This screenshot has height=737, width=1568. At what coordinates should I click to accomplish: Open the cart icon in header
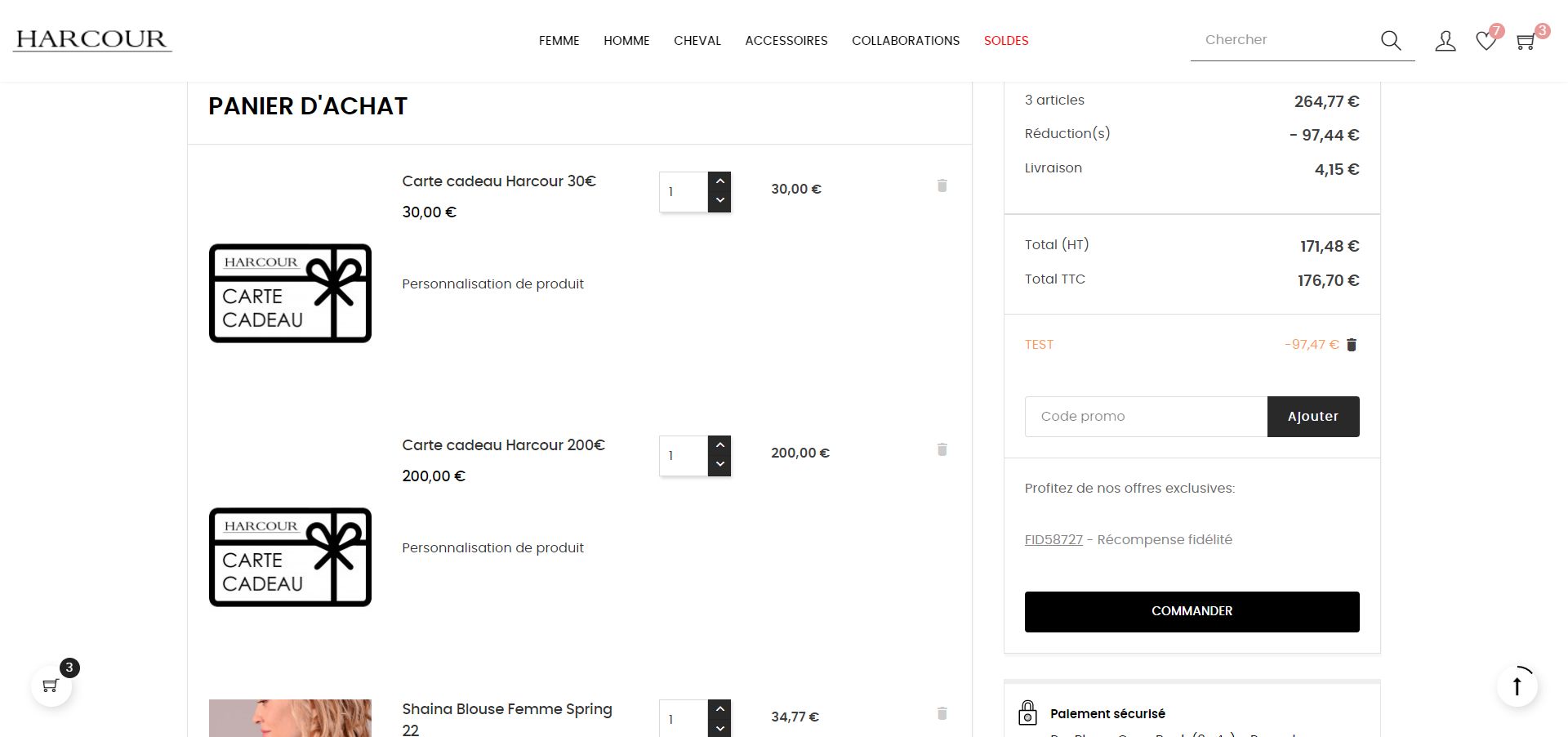coord(1526,41)
